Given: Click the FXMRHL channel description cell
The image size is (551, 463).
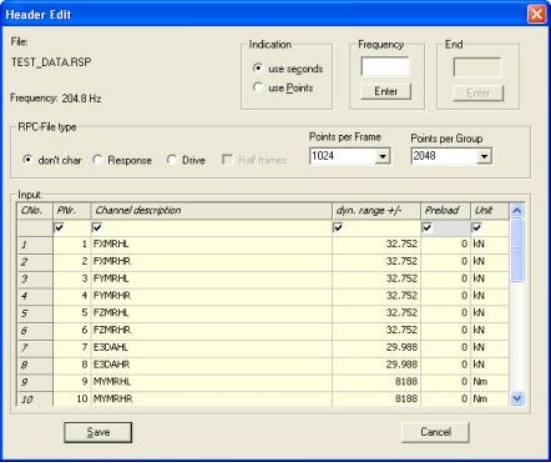Looking at the screenshot, I should 212,244.
